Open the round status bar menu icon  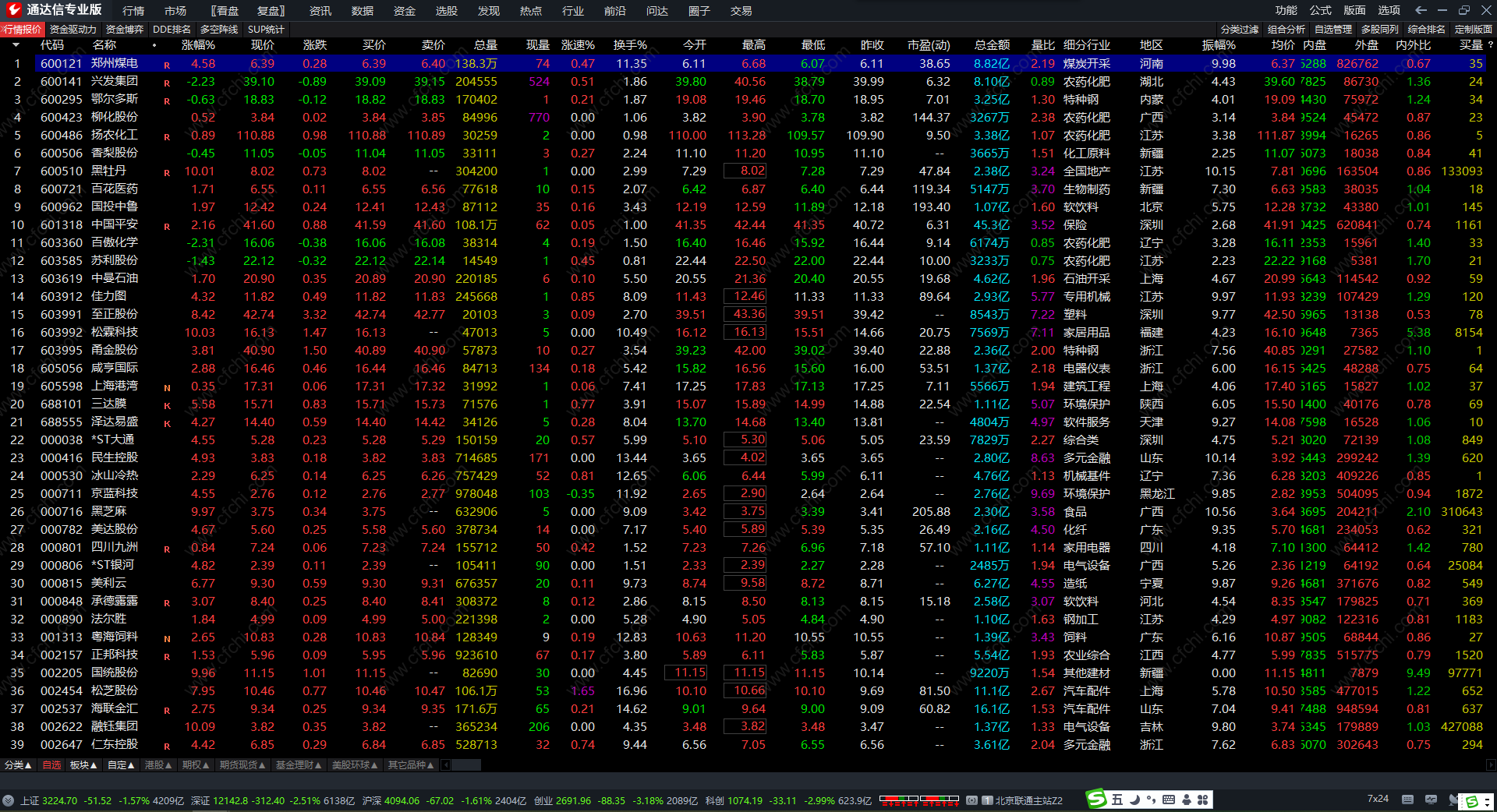tap(8, 800)
